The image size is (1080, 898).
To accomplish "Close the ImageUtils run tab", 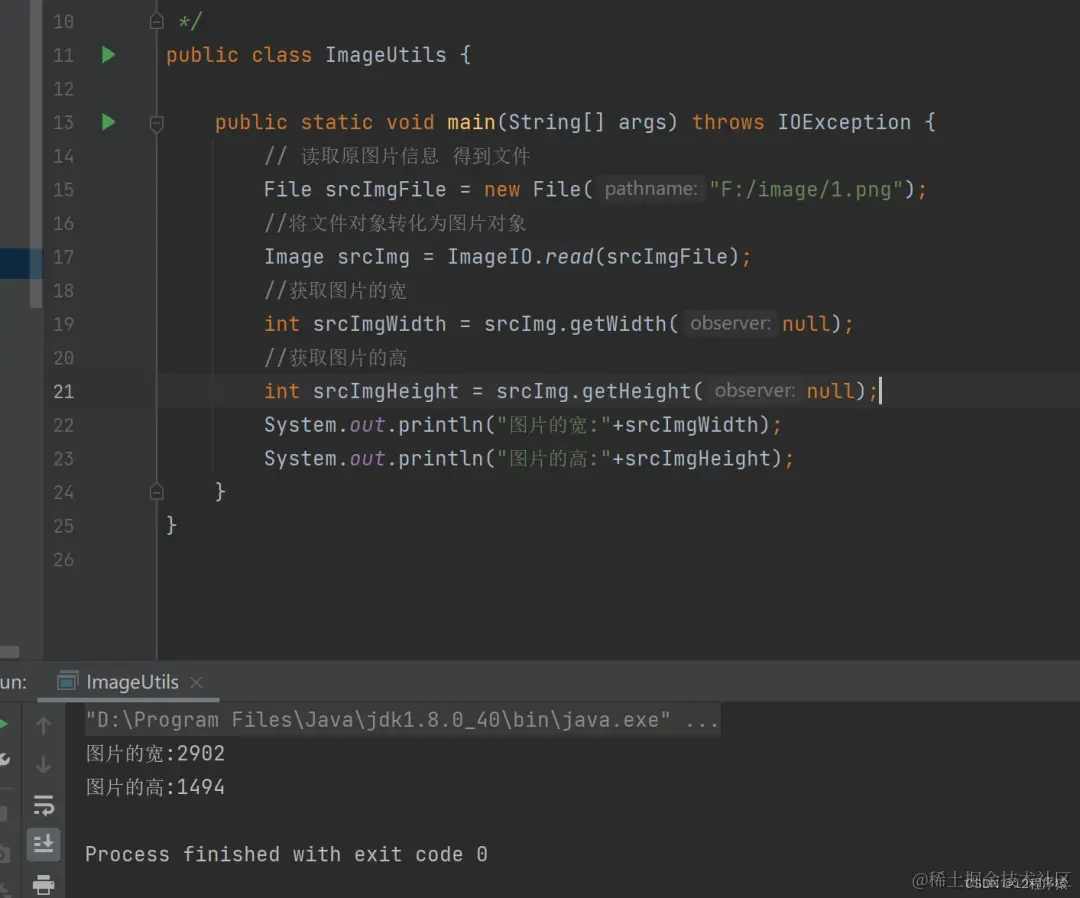I will tap(196, 682).
